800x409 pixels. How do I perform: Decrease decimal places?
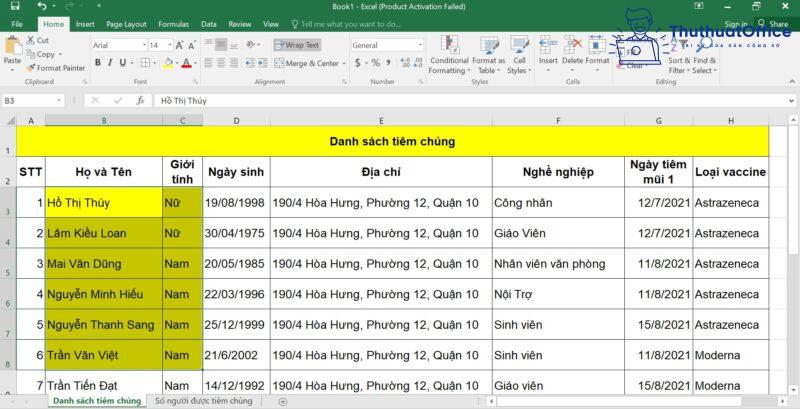point(418,63)
